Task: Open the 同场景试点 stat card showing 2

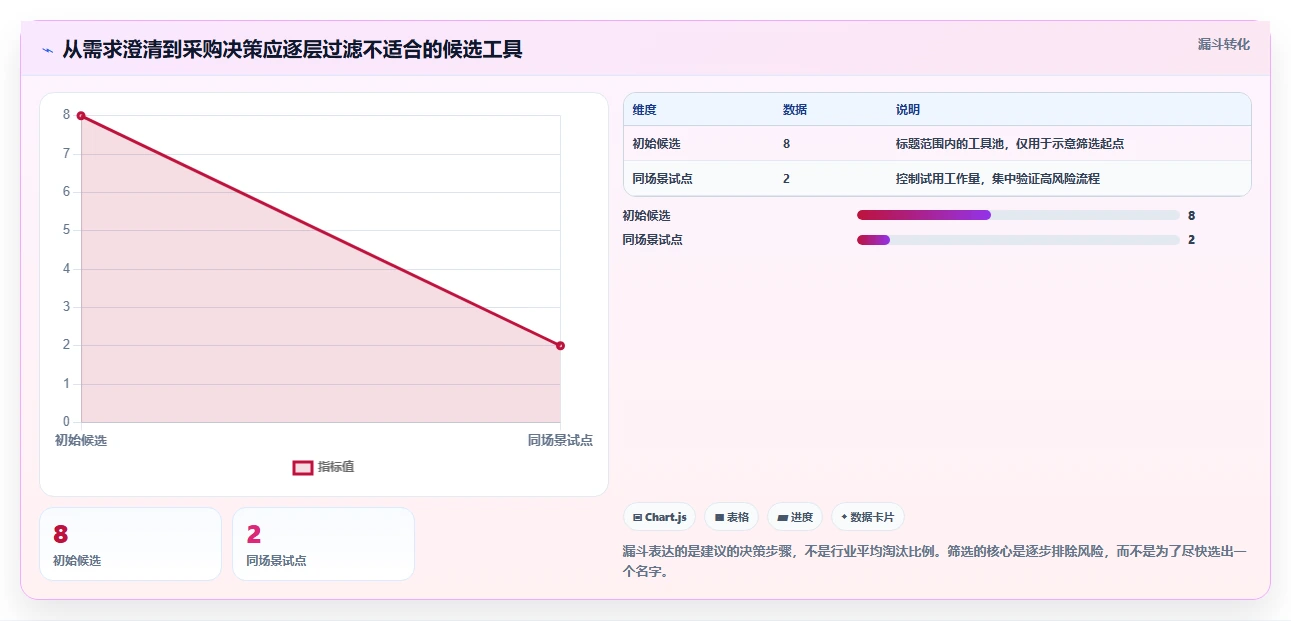Action: click(x=323, y=544)
